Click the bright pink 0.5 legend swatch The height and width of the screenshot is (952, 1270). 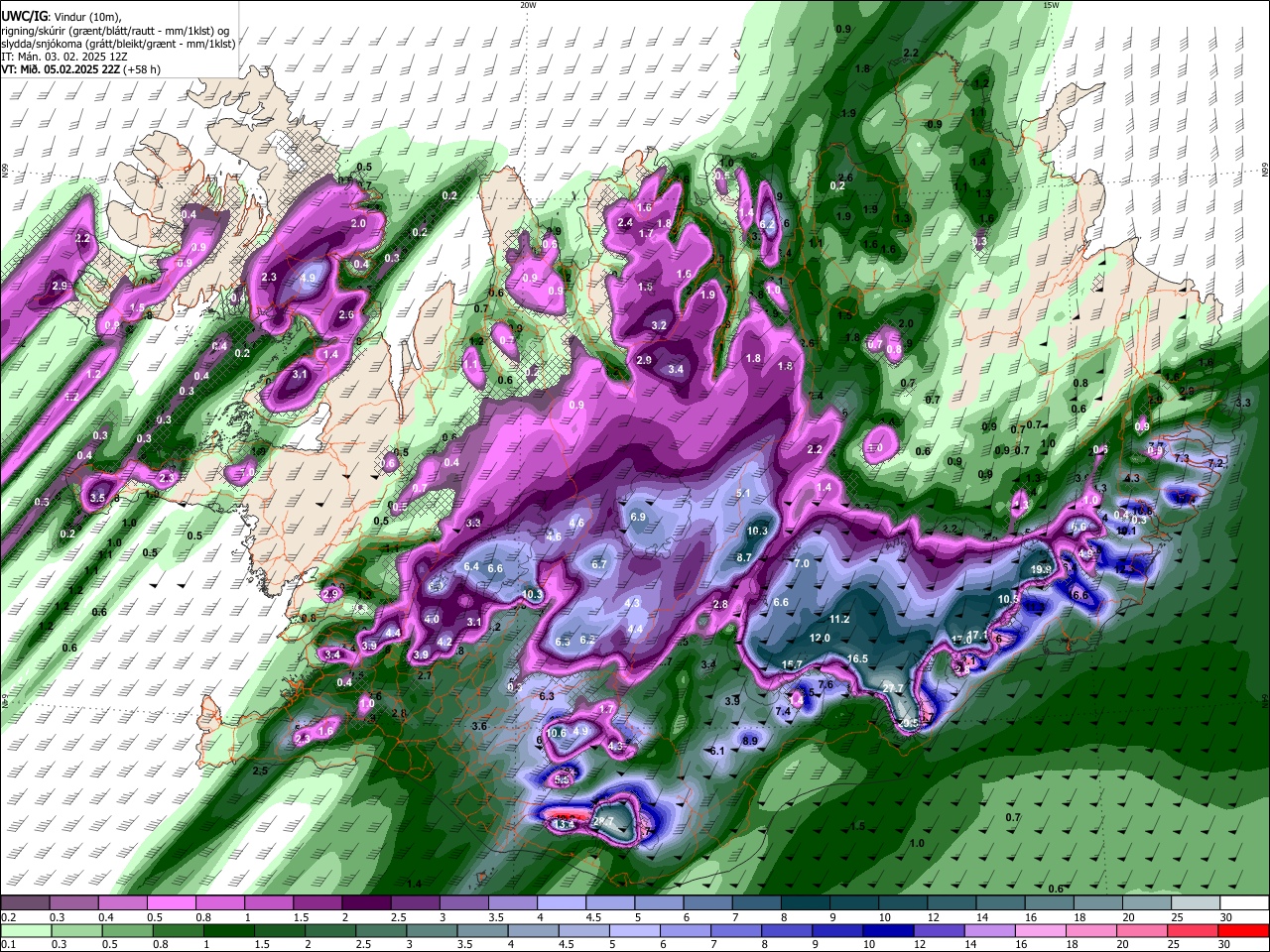171,902
